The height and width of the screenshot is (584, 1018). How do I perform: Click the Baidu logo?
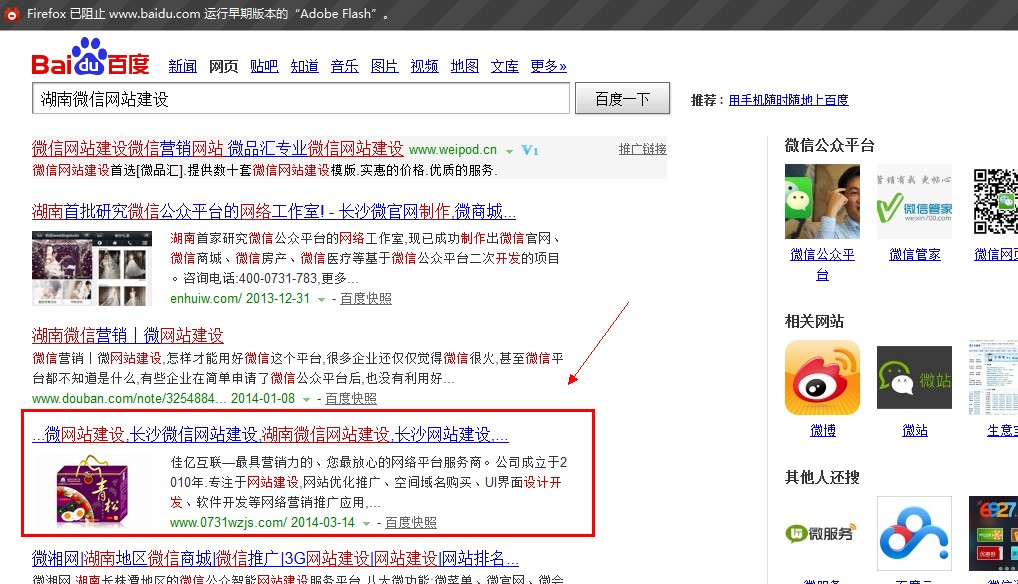90,57
